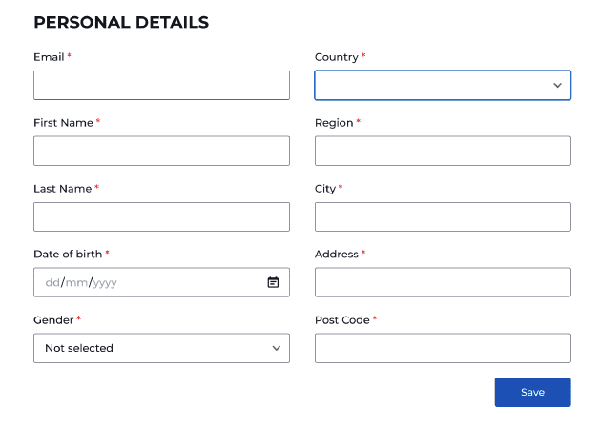Click the Country field label
Image resolution: width=600 pixels, height=429 pixels.
click(x=336, y=57)
